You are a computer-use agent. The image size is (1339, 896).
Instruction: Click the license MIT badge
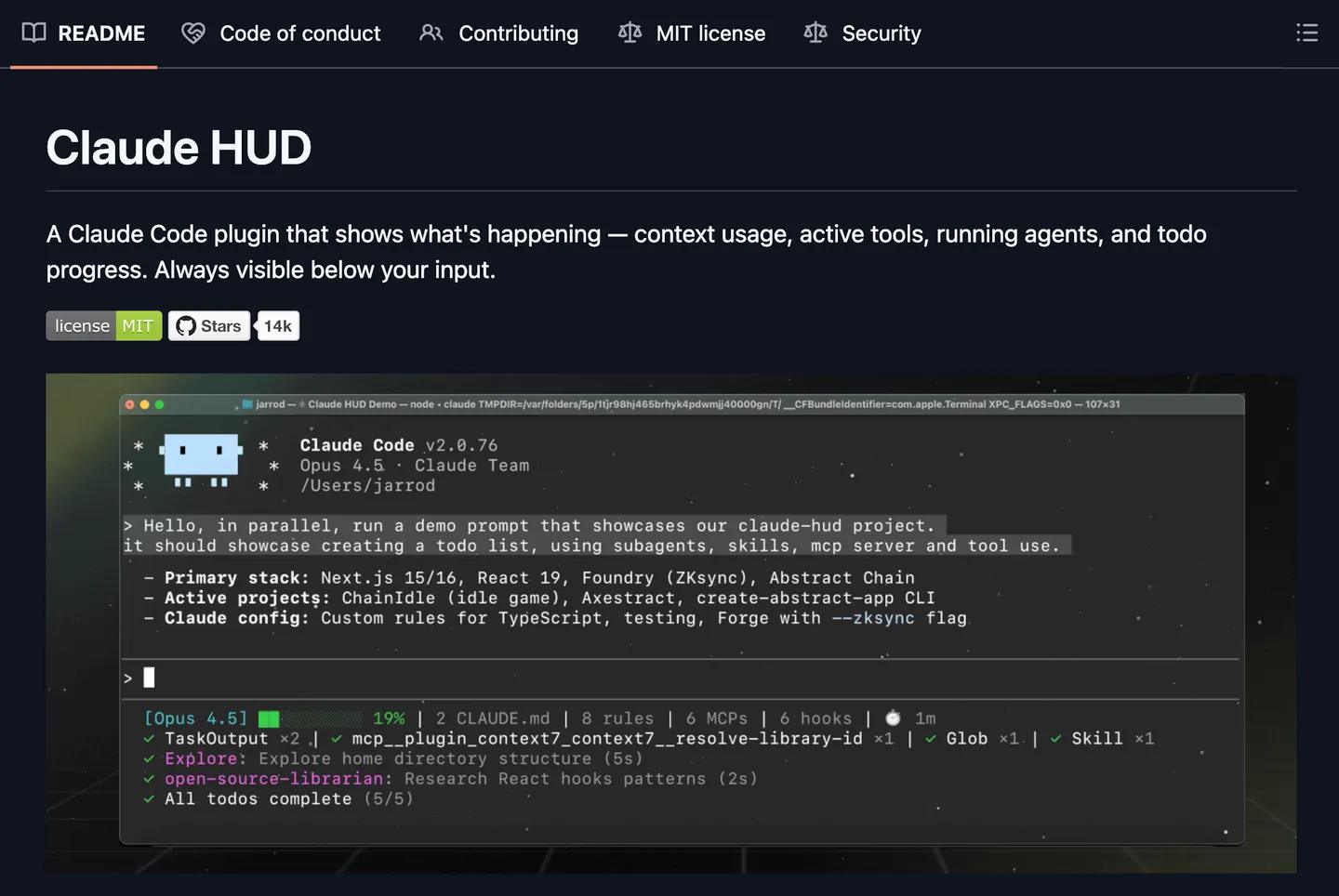(104, 326)
